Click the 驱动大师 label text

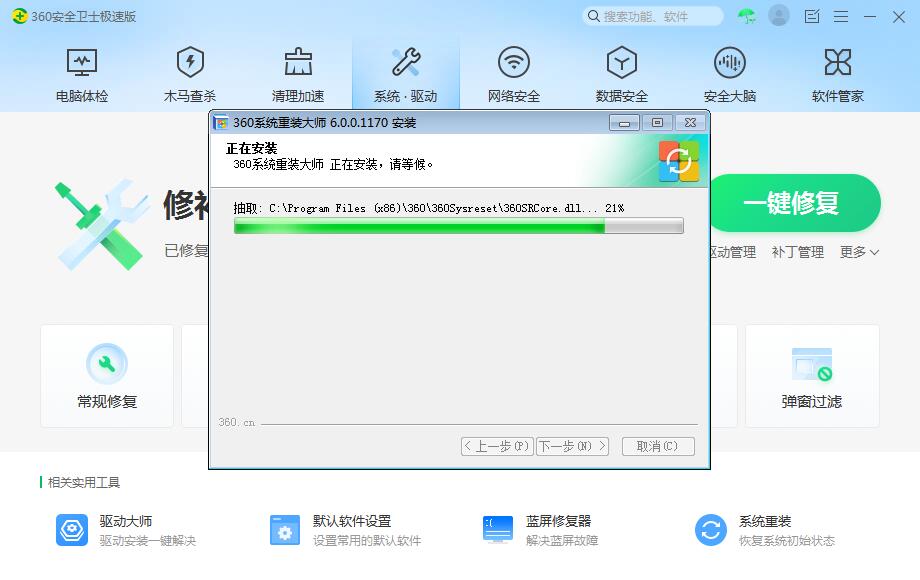126,521
